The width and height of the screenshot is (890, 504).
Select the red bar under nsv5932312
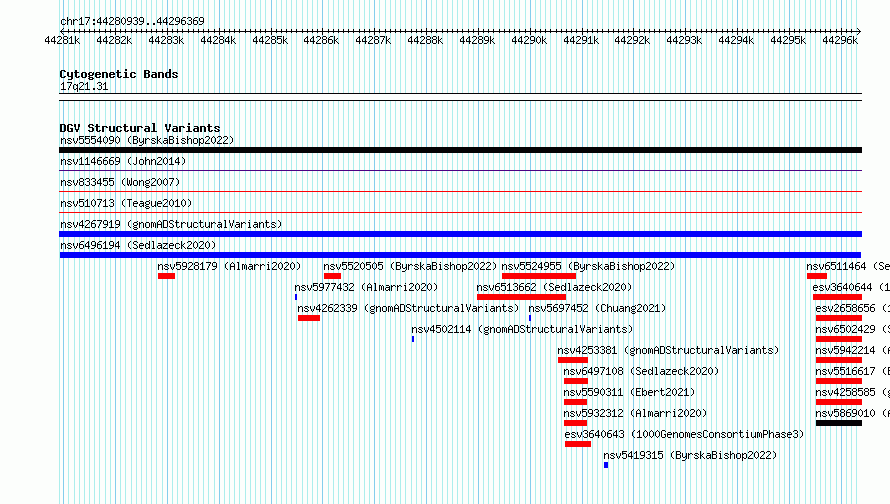[x=576, y=423]
